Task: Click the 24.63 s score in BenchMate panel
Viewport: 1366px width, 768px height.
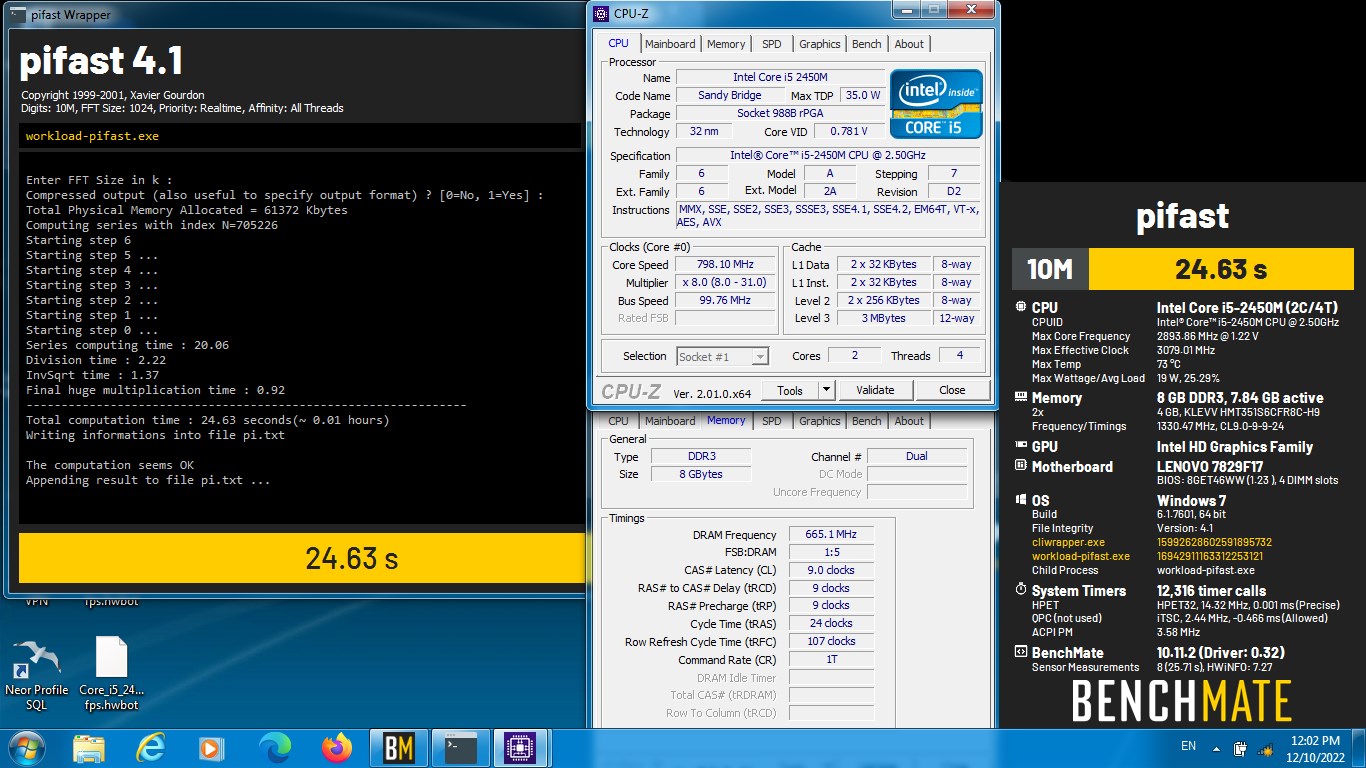Action: pyautogui.click(x=1220, y=269)
